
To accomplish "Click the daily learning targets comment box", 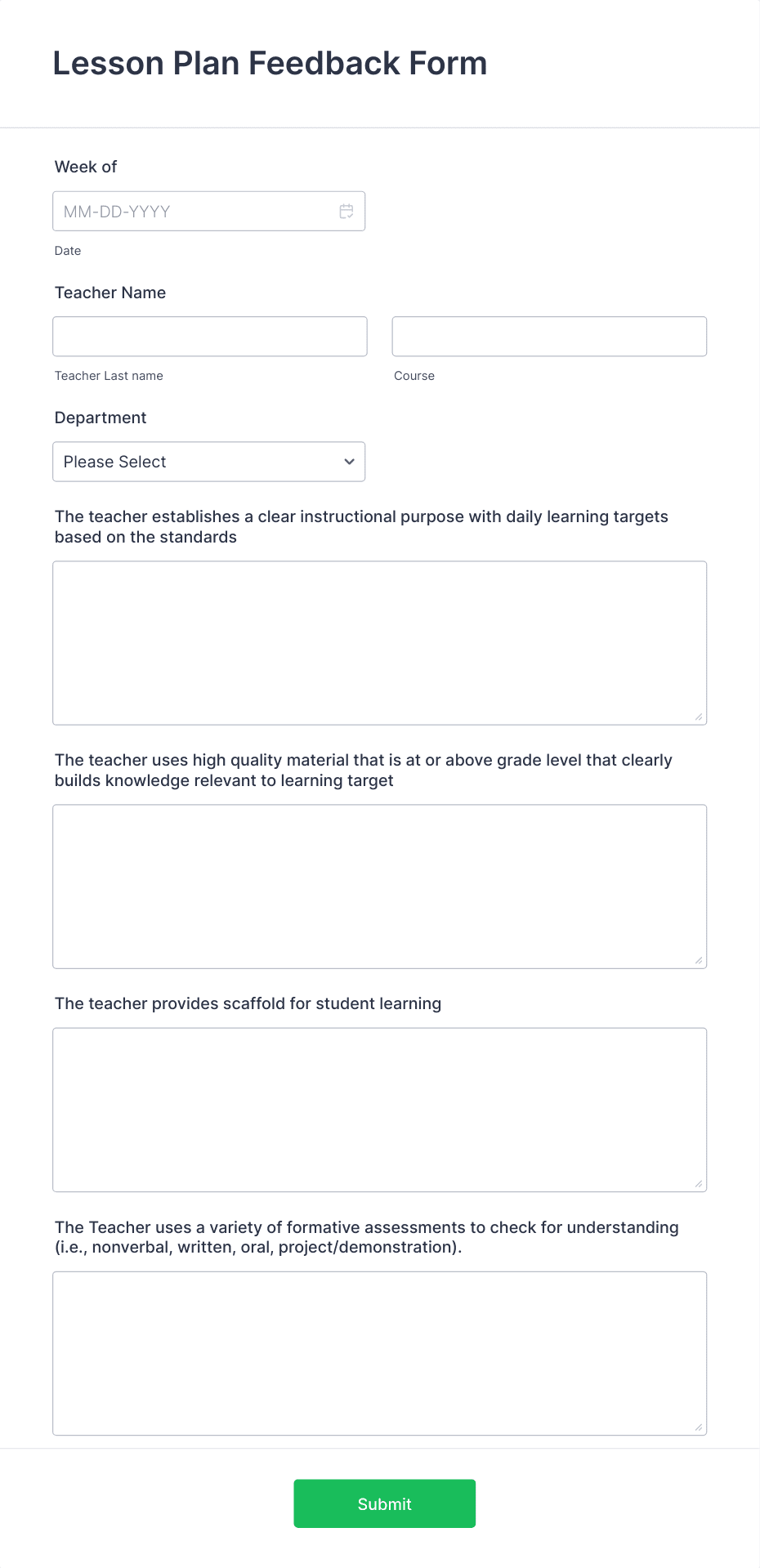I will click(x=380, y=642).
